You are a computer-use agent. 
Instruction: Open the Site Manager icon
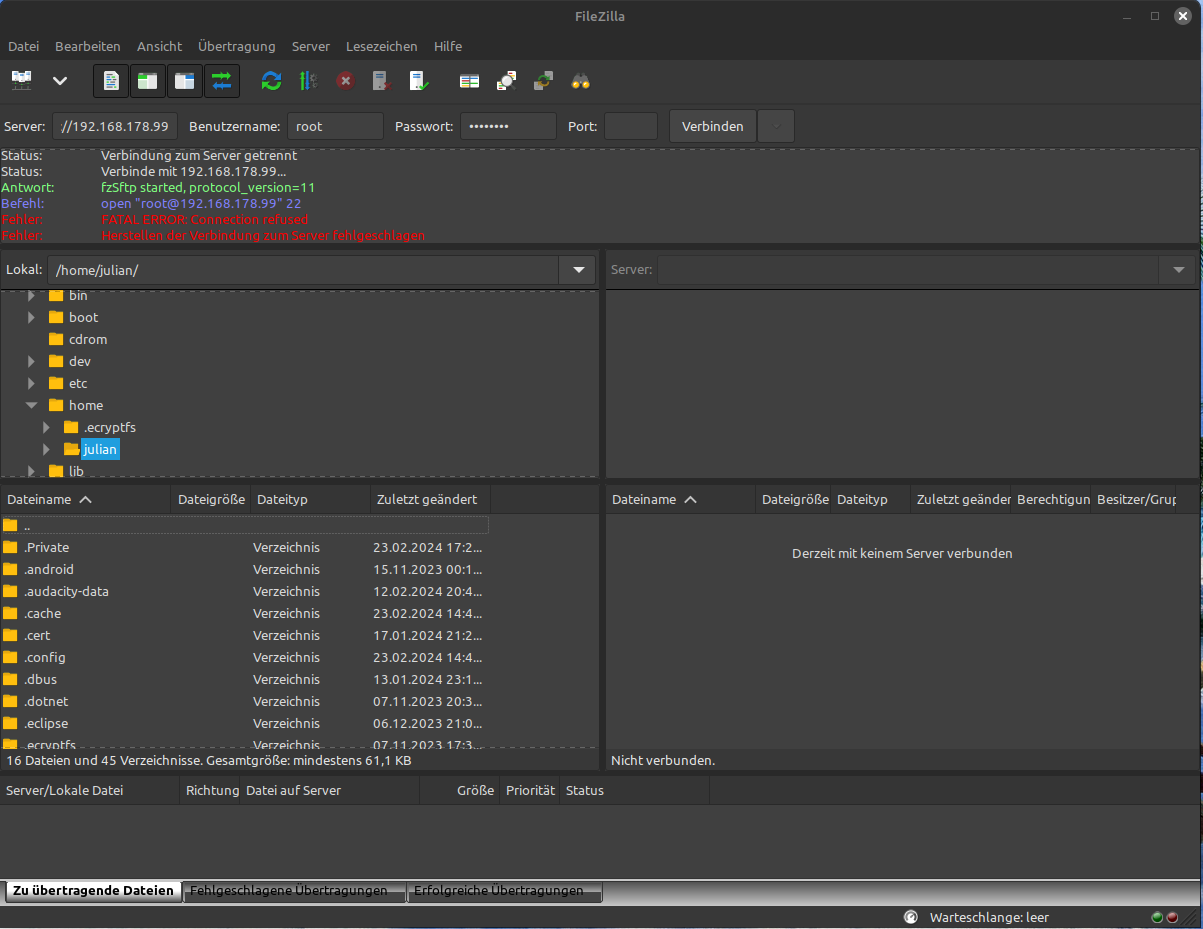tap(22, 81)
